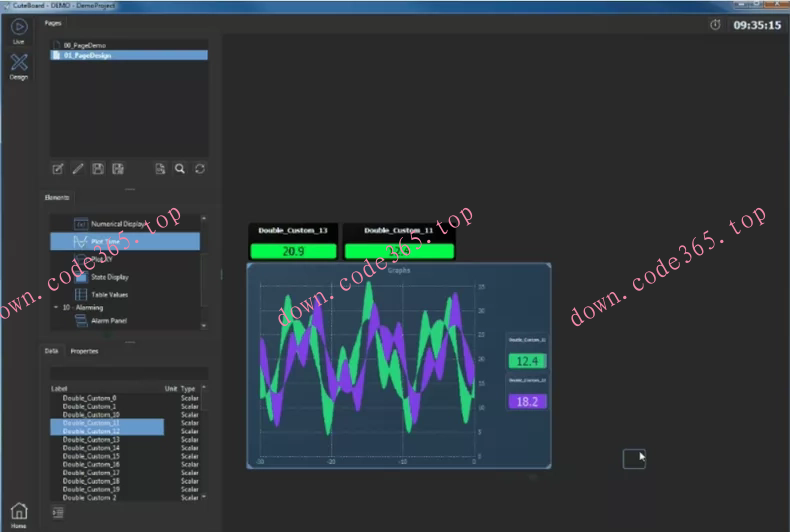Click the save all pages icon
Image resolution: width=790 pixels, height=532 pixels.
tap(118, 169)
